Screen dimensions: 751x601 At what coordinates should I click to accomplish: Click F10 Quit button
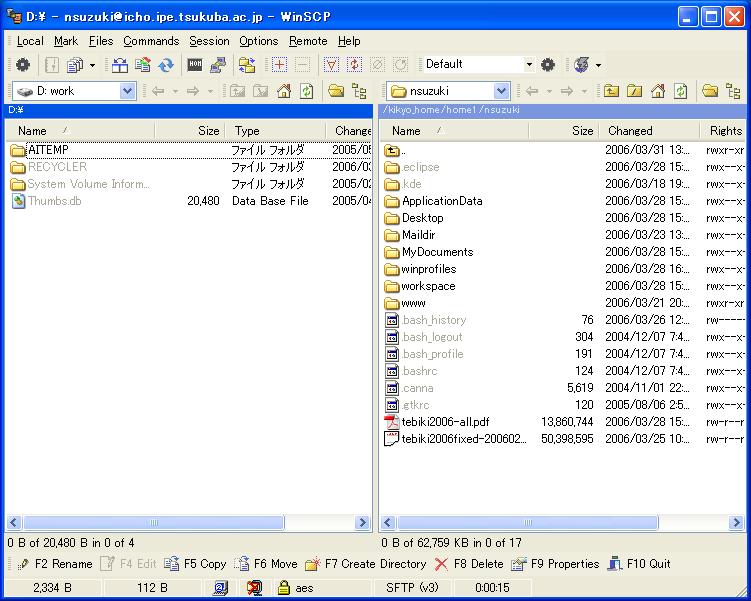639,564
